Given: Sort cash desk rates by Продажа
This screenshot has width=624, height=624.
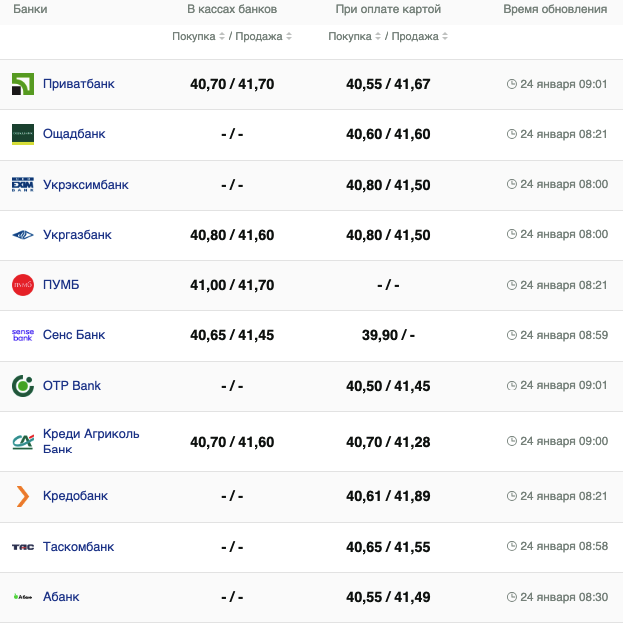Looking at the screenshot, I should coord(264,36).
